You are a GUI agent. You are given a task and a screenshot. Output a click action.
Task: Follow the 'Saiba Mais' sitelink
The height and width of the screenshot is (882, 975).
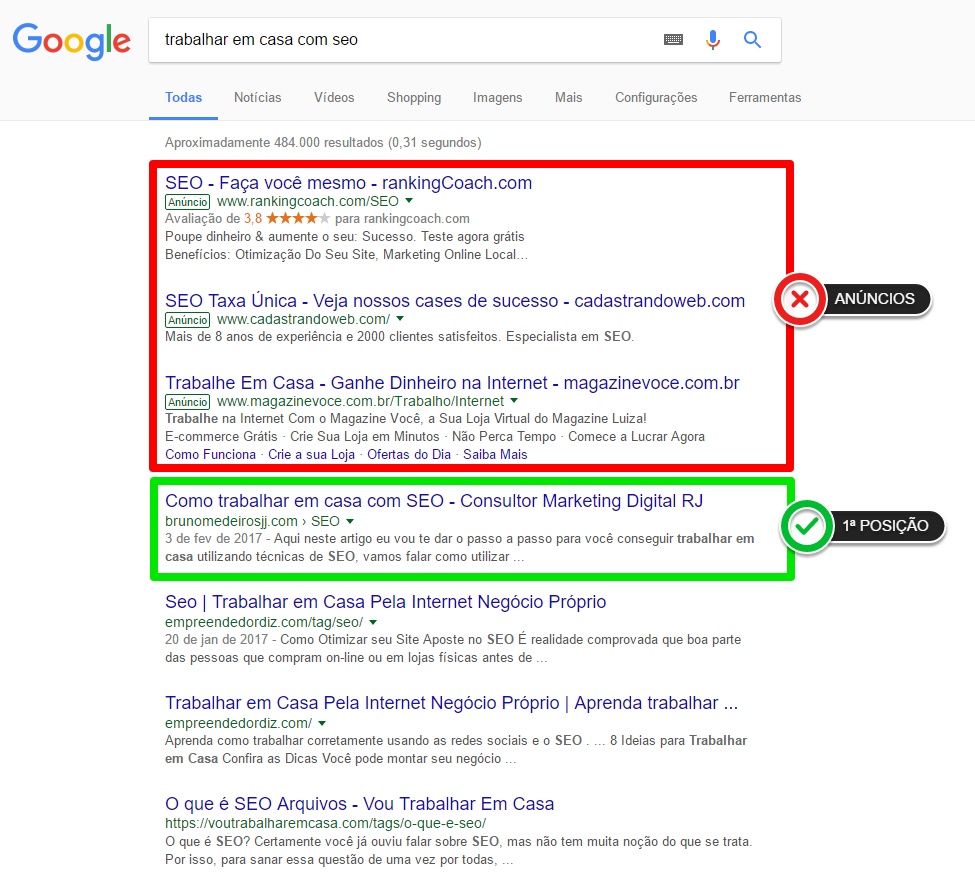pos(495,455)
